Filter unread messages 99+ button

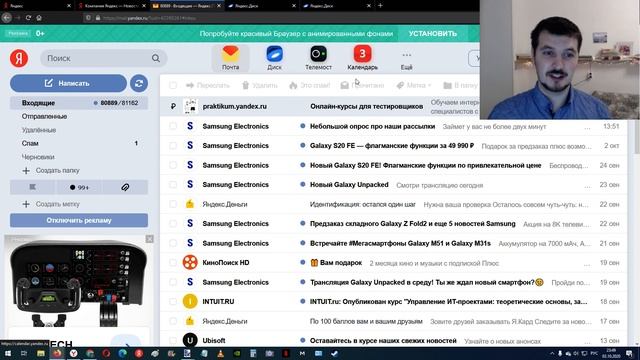coord(79,187)
